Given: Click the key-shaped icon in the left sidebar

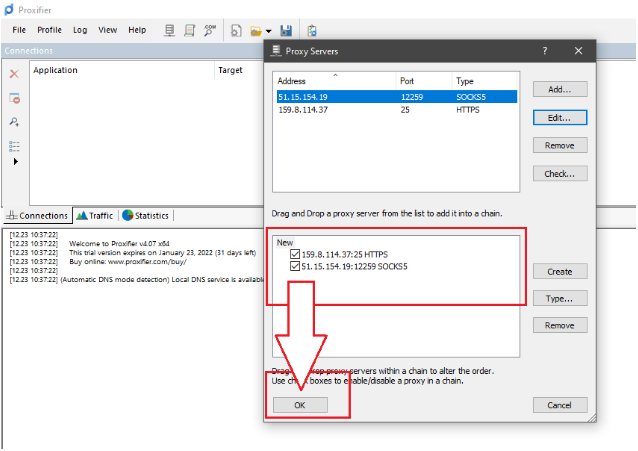Looking at the screenshot, I should point(14,122).
